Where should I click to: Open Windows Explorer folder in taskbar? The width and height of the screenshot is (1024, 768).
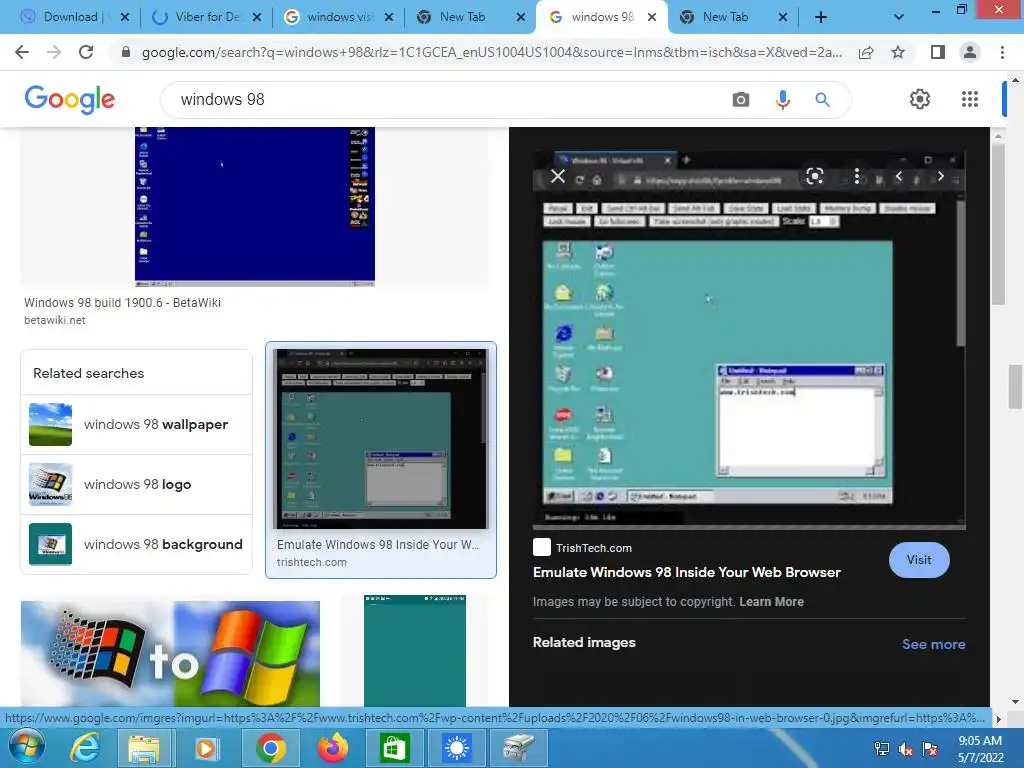[144, 748]
